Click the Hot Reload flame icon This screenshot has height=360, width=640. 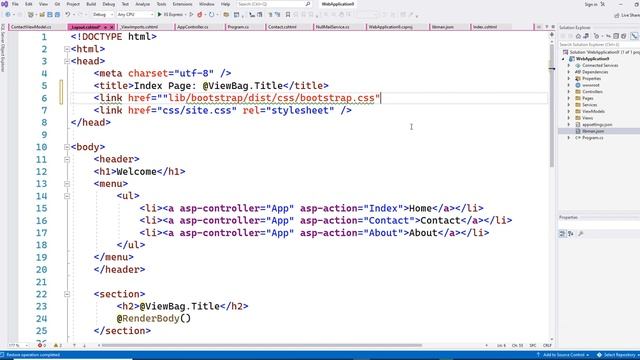200,14
